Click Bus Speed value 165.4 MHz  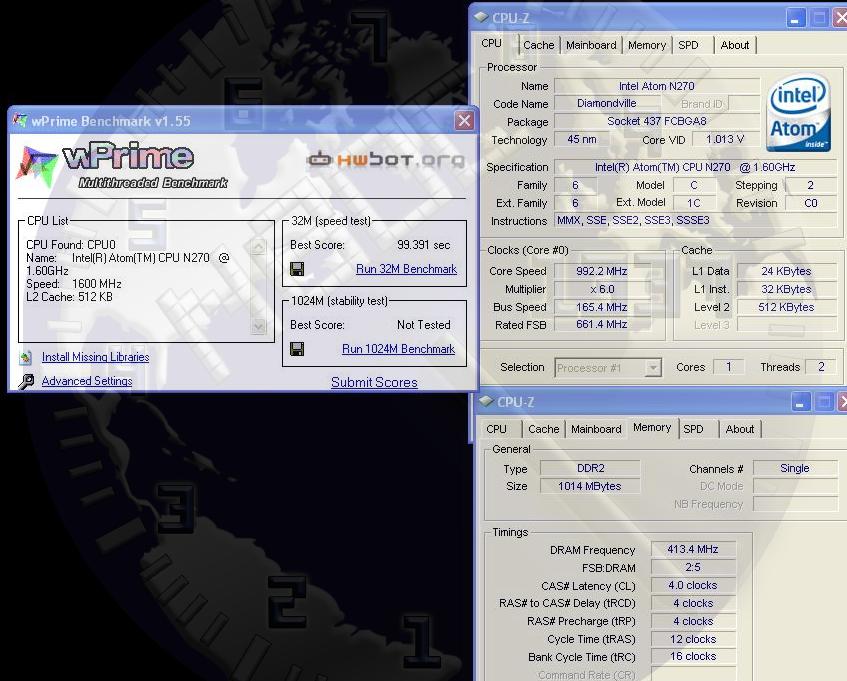[x=601, y=307]
